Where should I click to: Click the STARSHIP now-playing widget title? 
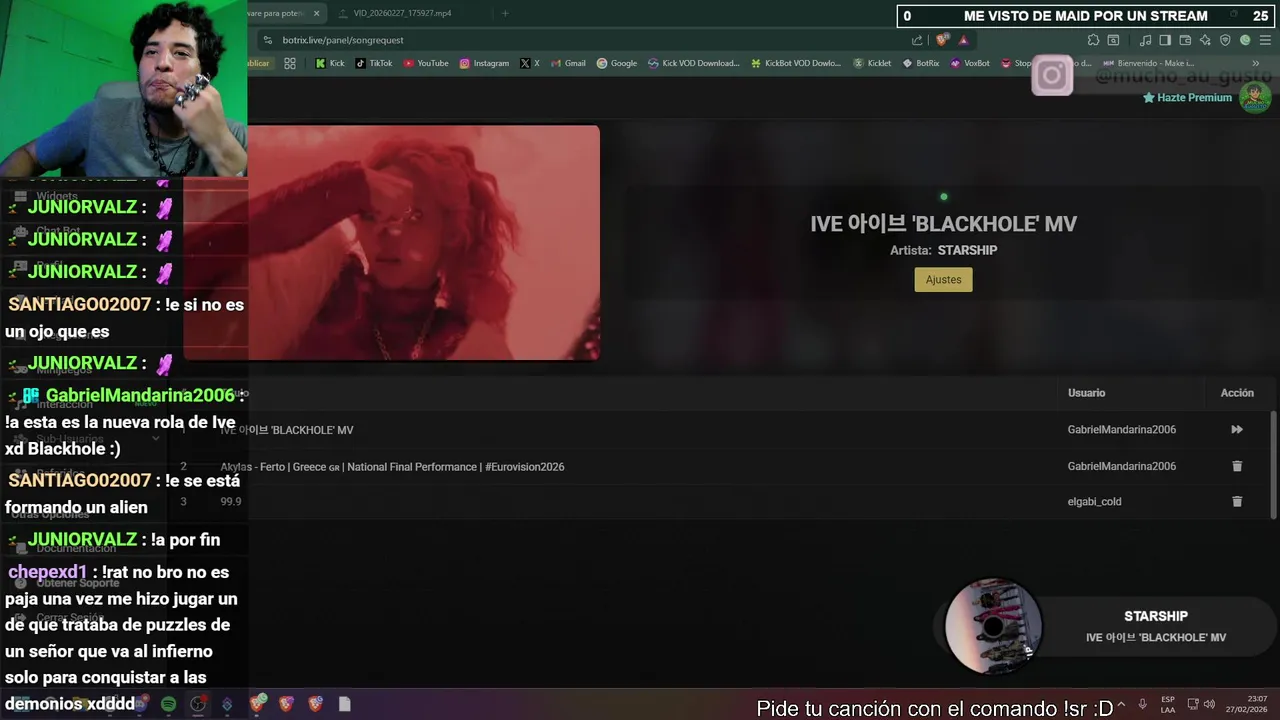pyautogui.click(x=1156, y=616)
